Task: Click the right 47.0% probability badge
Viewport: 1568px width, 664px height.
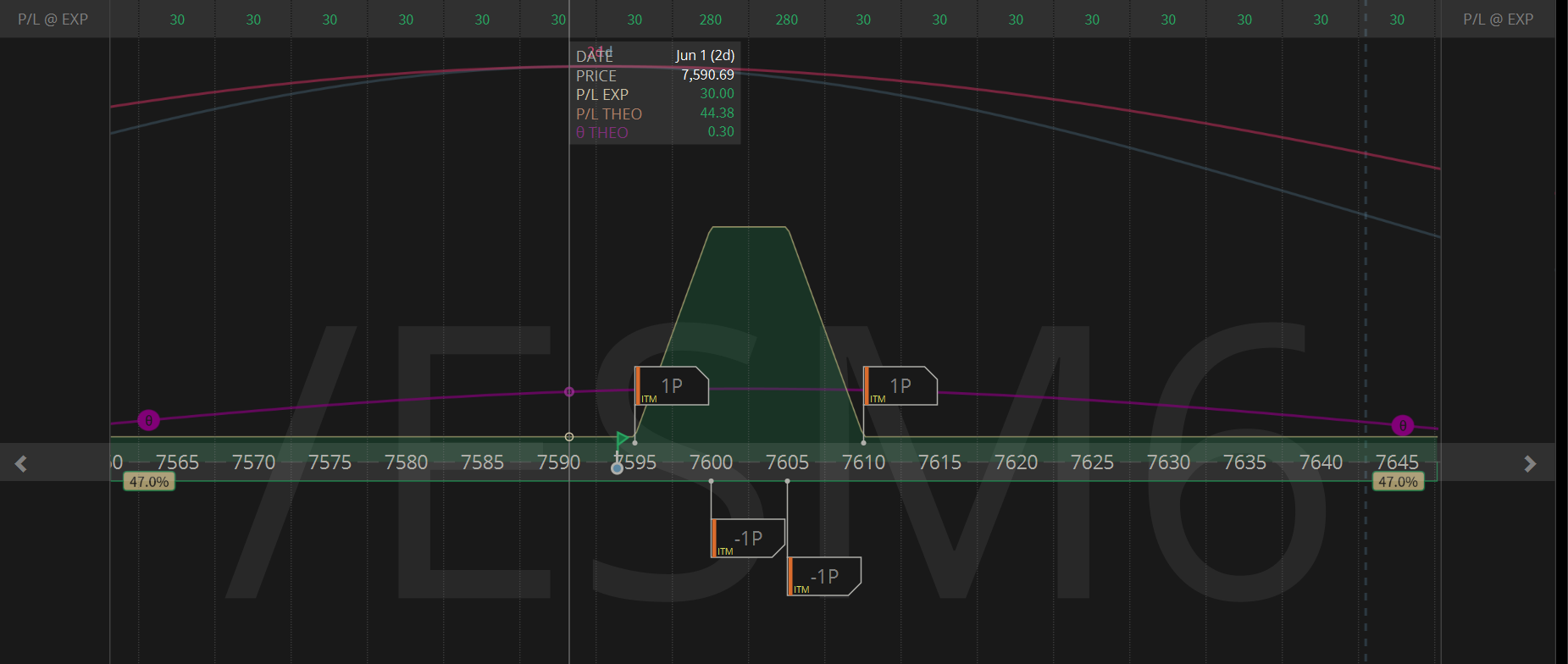Action: pos(1398,482)
